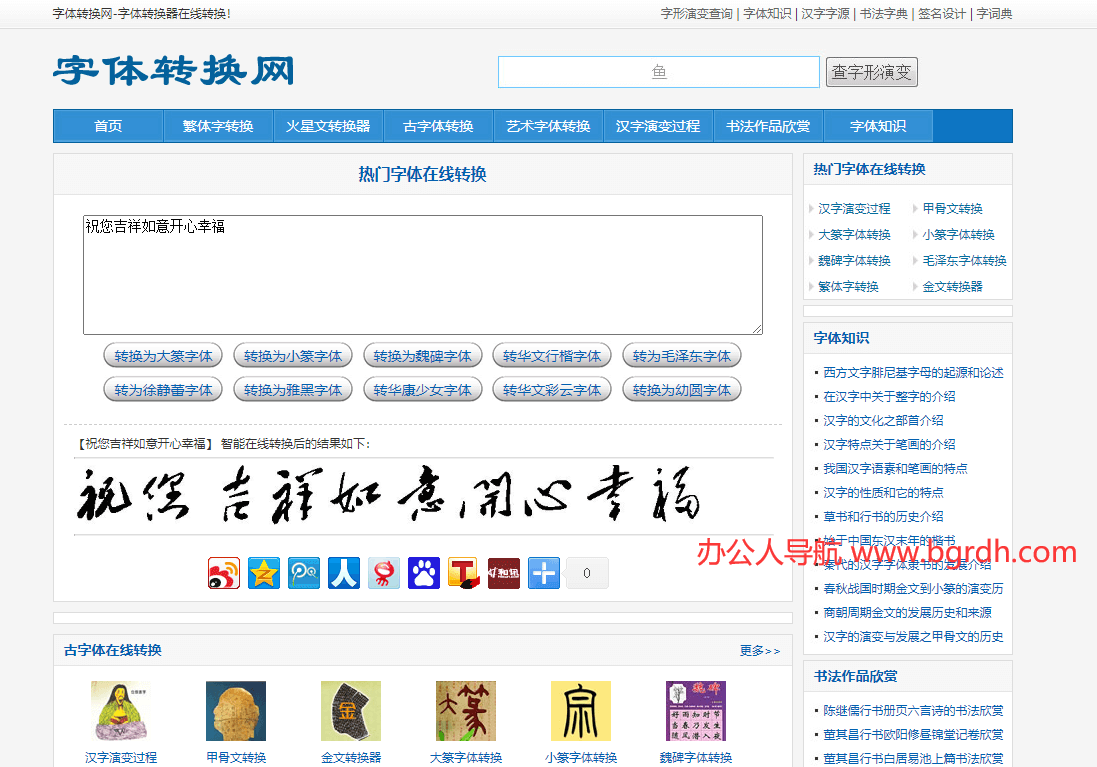Select the 甲骨文转换 thumbnail image

pos(236,710)
